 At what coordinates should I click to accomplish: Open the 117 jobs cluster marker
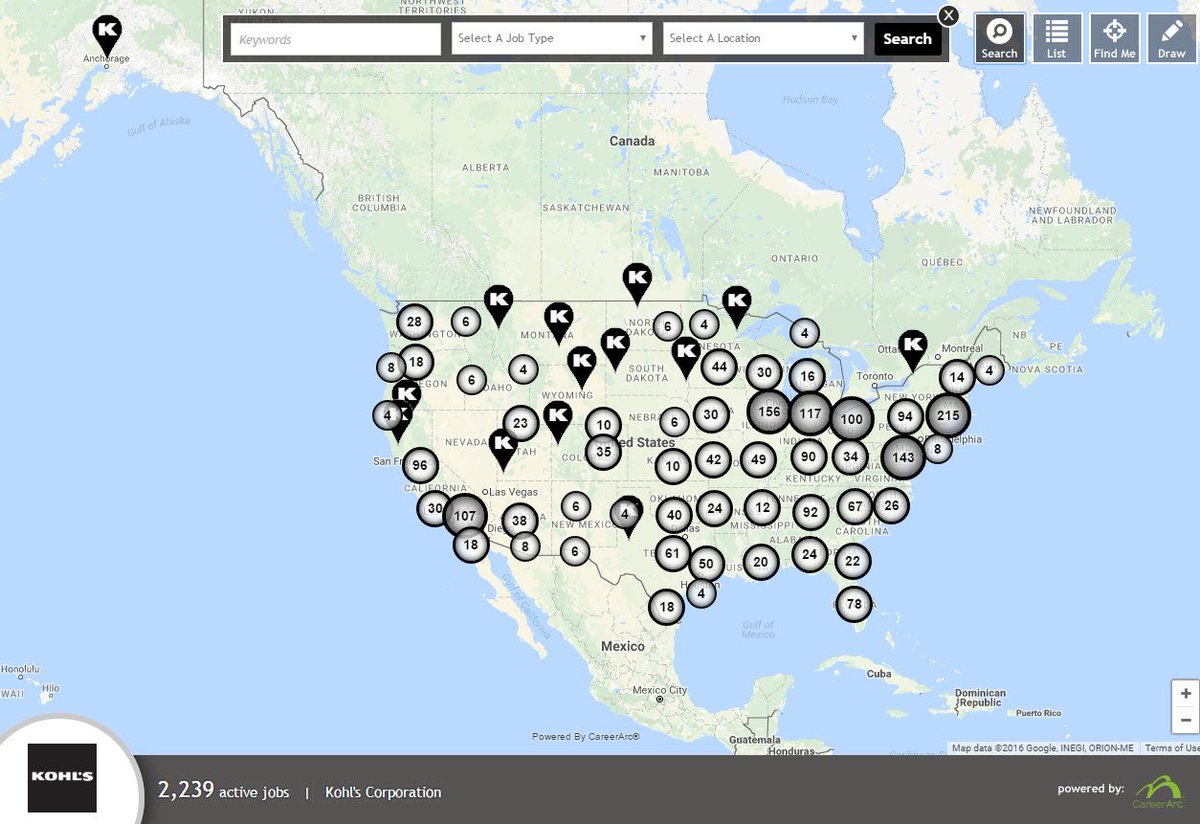pyautogui.click(x=810, y=414)
